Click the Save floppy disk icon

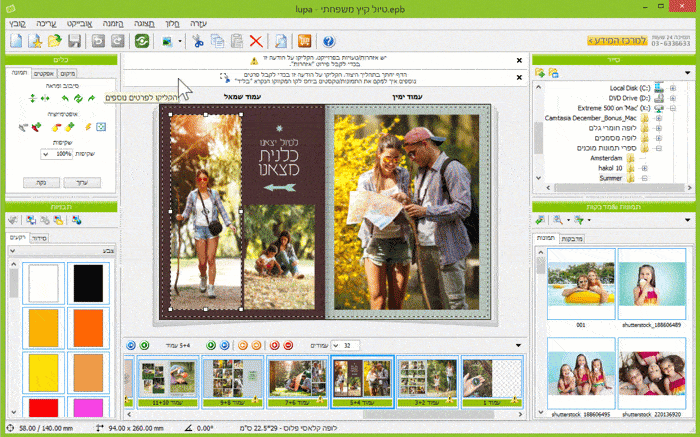tap(73, 41)
